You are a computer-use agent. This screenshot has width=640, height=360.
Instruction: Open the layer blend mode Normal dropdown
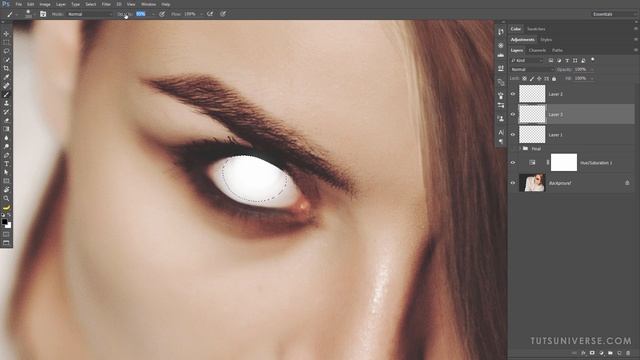[532, 69]
